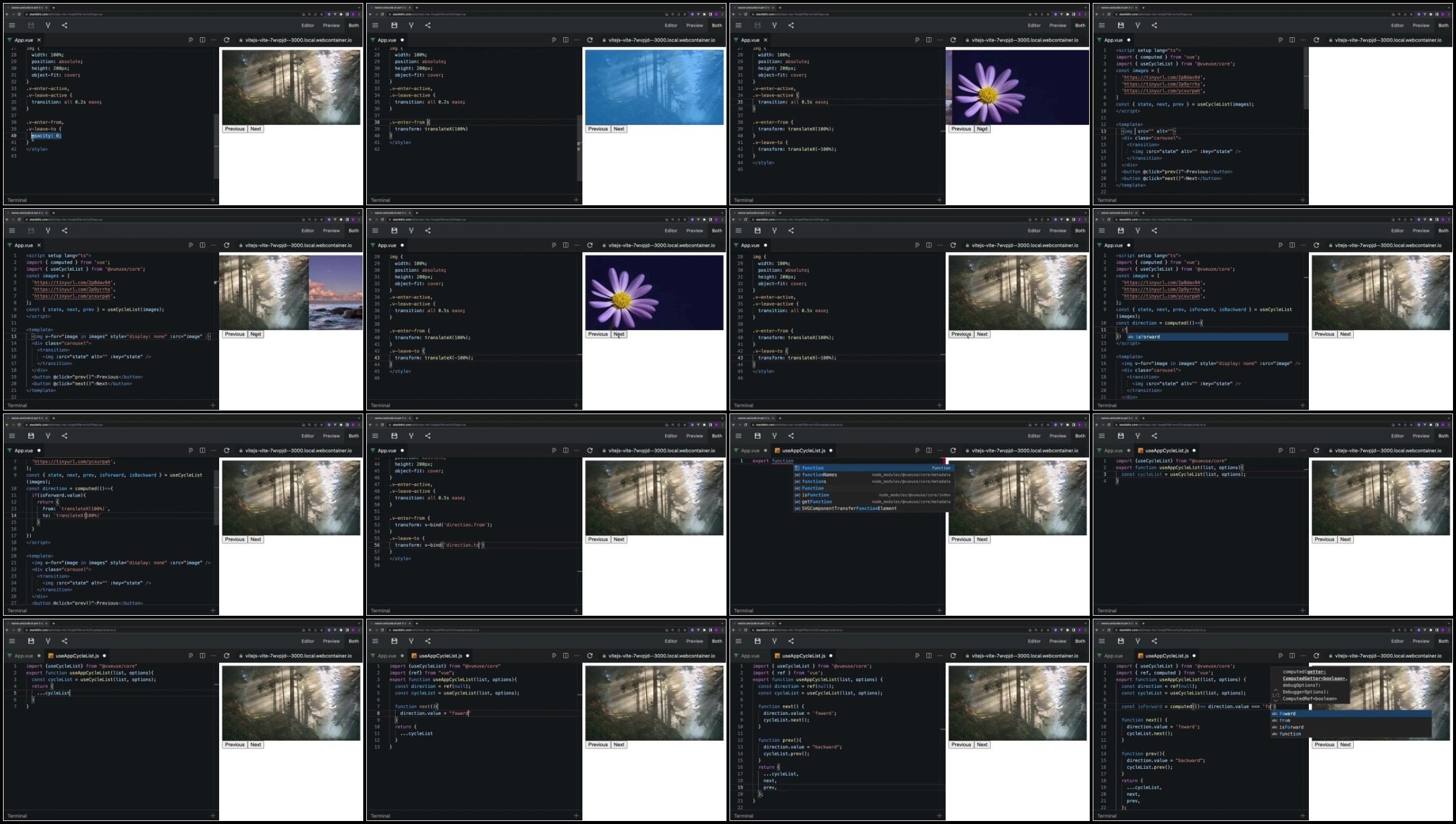The width and height of the screenshot is (1456, 824).
Task: Click the Fork icon in the 'foward' suggestion frame
Action: click(x=1138, y=641)
